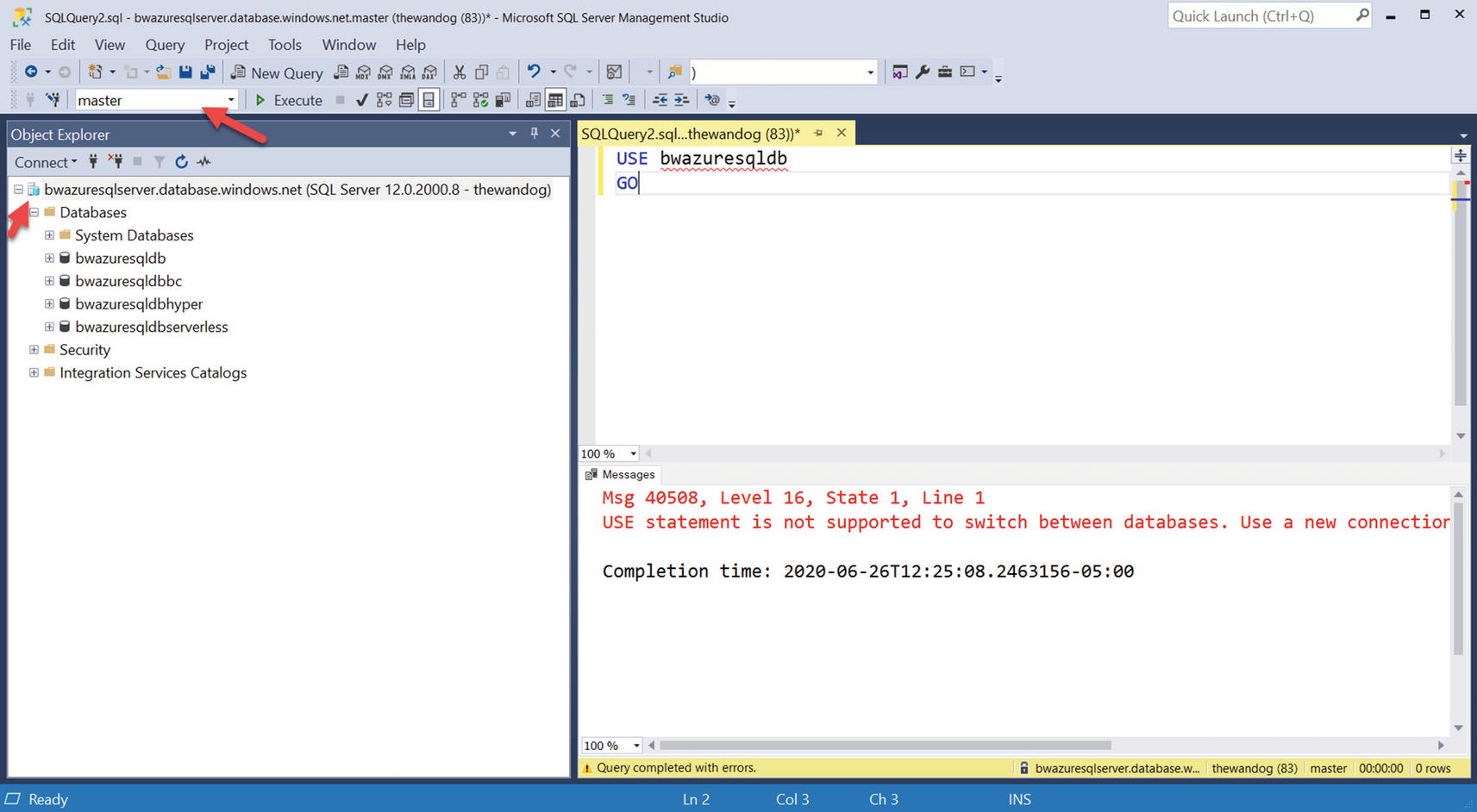Expand the bwazuresqldbhyper database node

click(x=49, y=303)
